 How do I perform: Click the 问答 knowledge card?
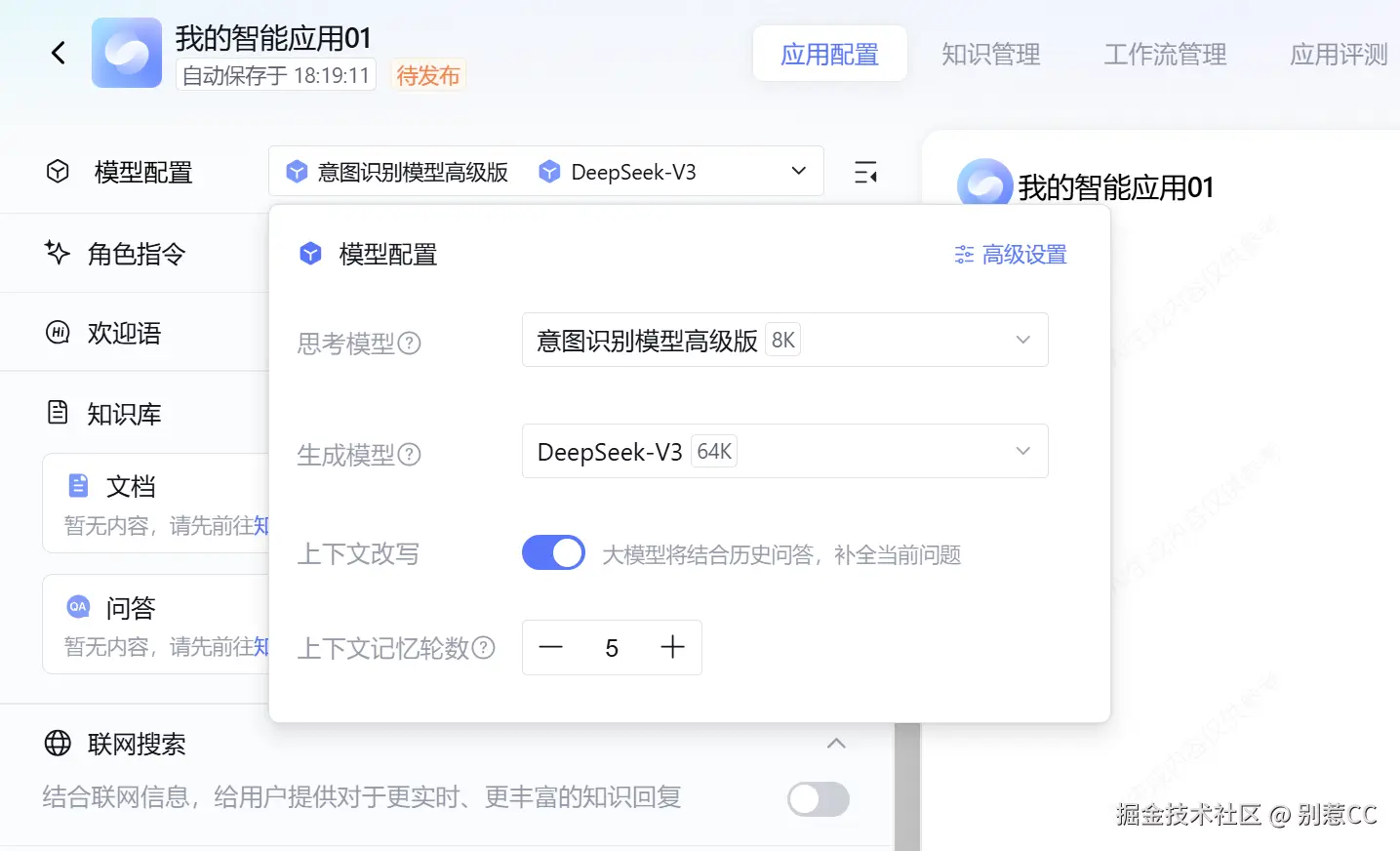[x=156, y=624]
